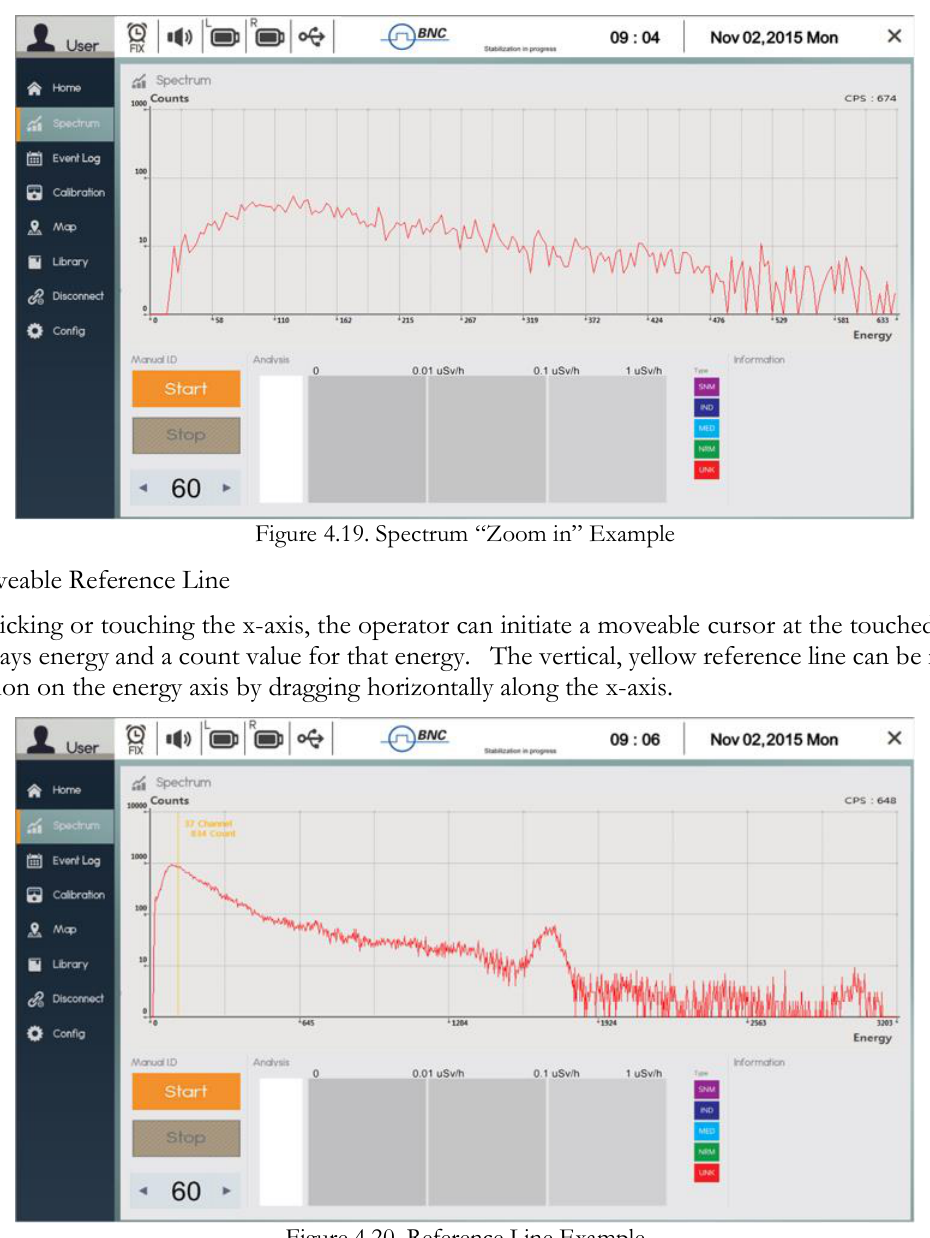
Task: Click the alarm FIX icon in the 09:06 screenshot
Action: (x=137, y=740)
